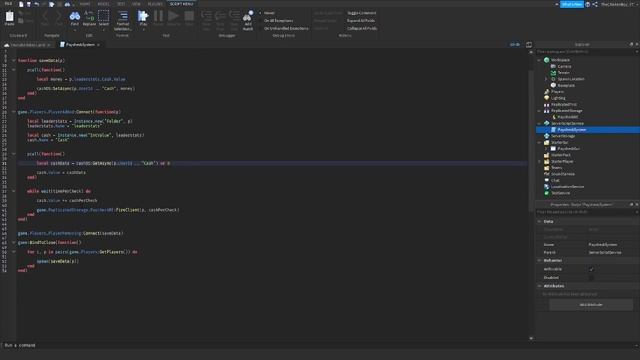Toggle the Disabled checkbox
This screenshot has width=640, height=360.
(x=591, y=278)
